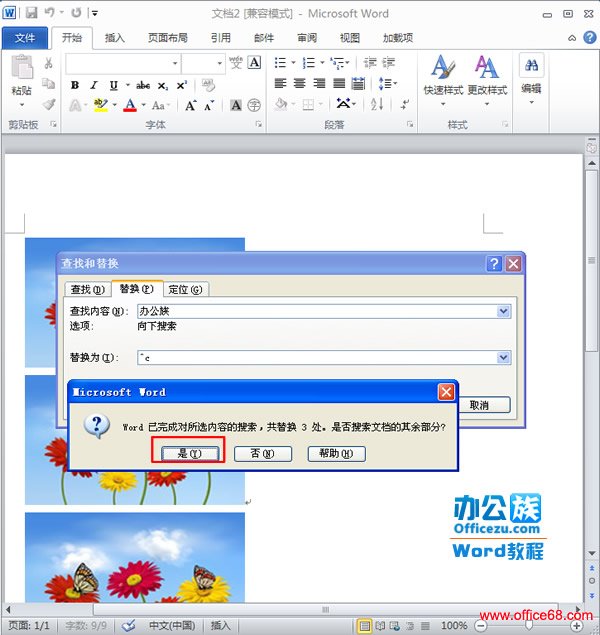Cut selection with scissors icon

(48, 63)
